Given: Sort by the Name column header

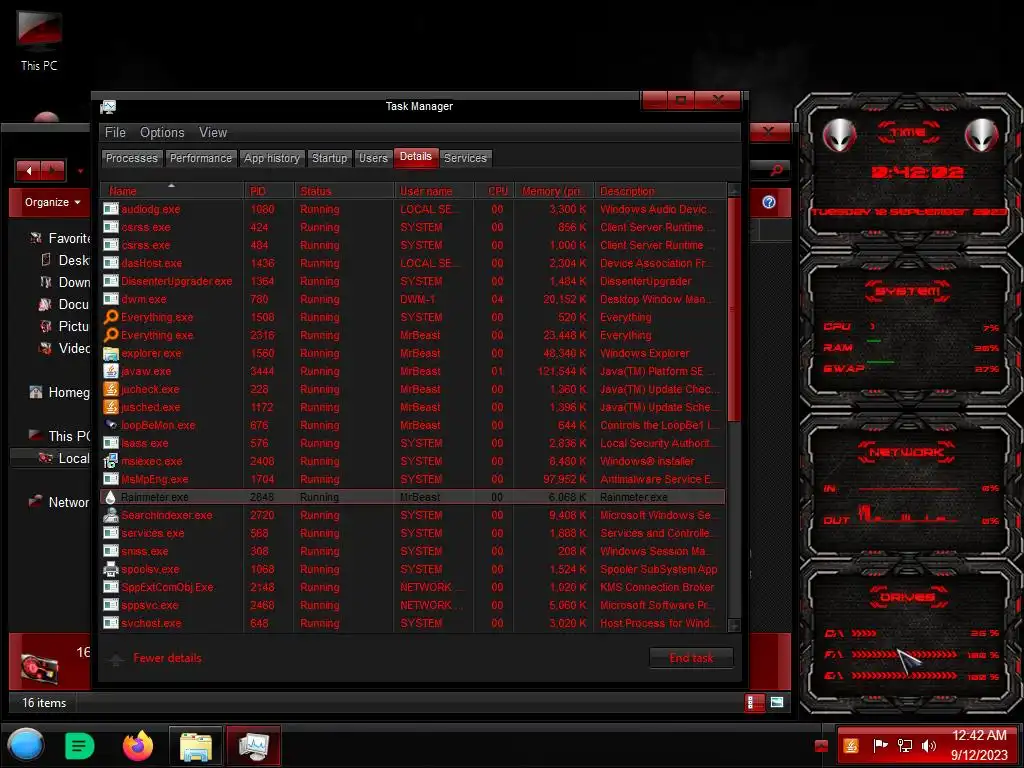Looking at the screenshot, I should coord(172,191).
